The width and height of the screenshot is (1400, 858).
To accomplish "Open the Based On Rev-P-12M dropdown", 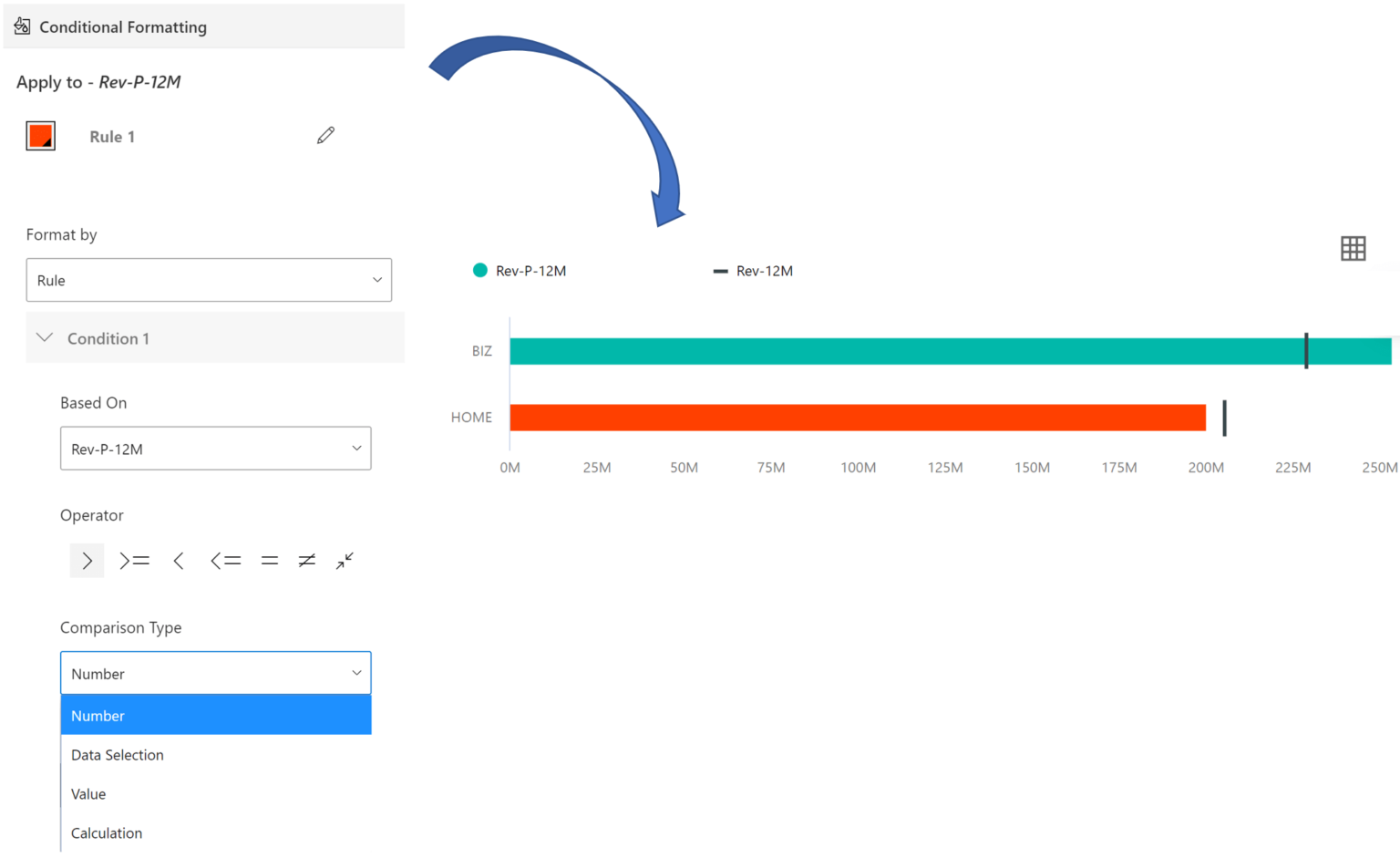I will point(216,449).
